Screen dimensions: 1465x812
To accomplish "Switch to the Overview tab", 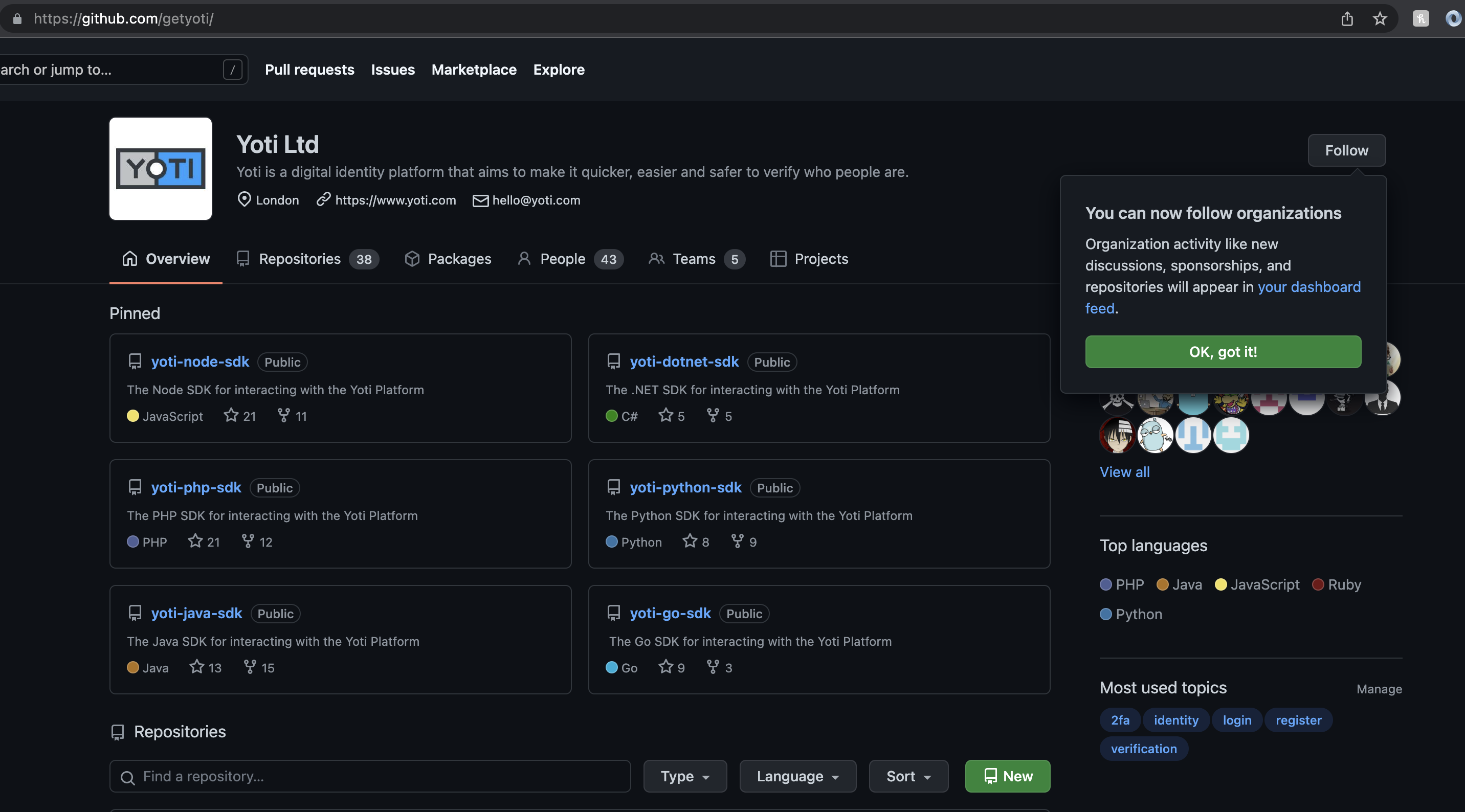I will click(166, 259).
